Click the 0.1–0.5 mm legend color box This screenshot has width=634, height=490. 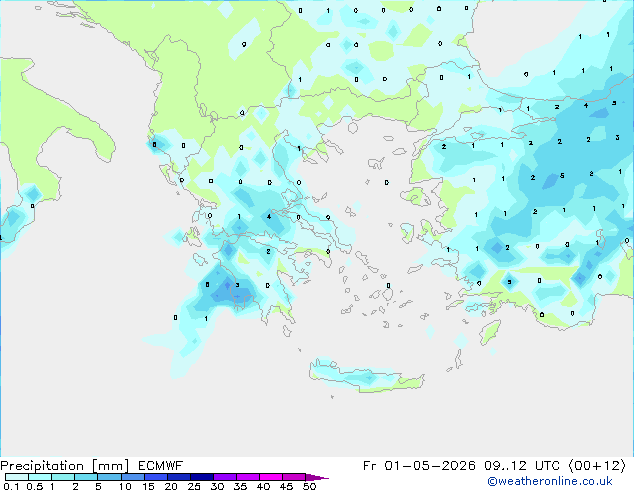[17, 477]
